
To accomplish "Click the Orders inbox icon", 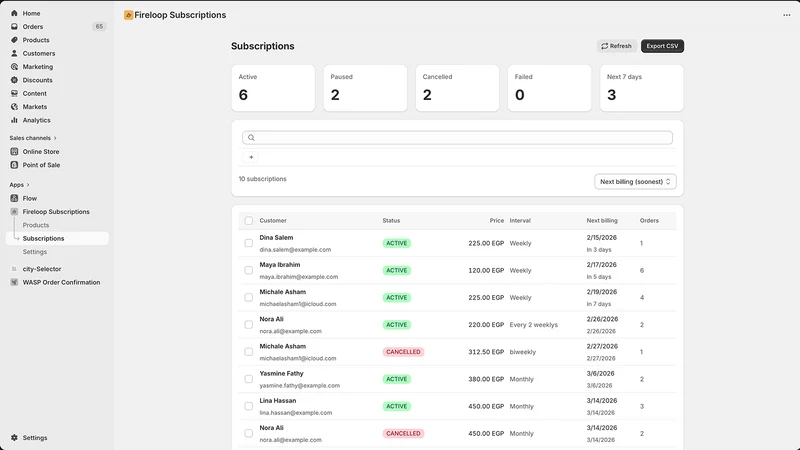I will [14, 27].
